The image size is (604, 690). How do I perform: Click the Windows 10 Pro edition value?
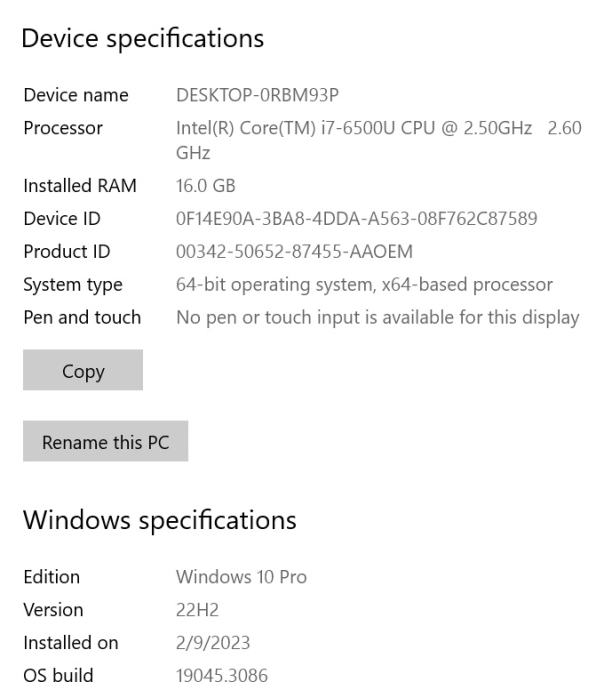[x=241, y=577]
